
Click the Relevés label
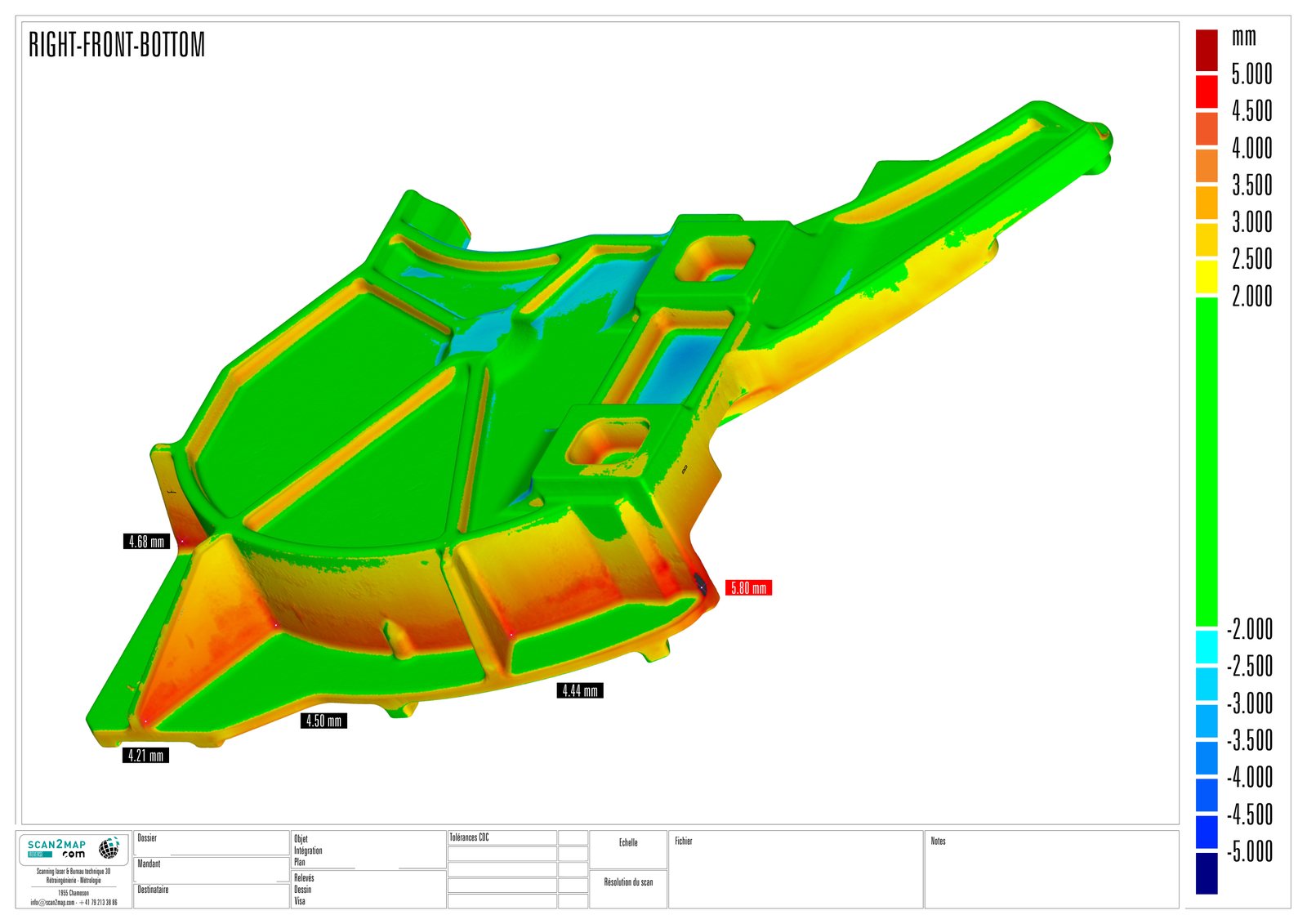click(x=304, y=878)
